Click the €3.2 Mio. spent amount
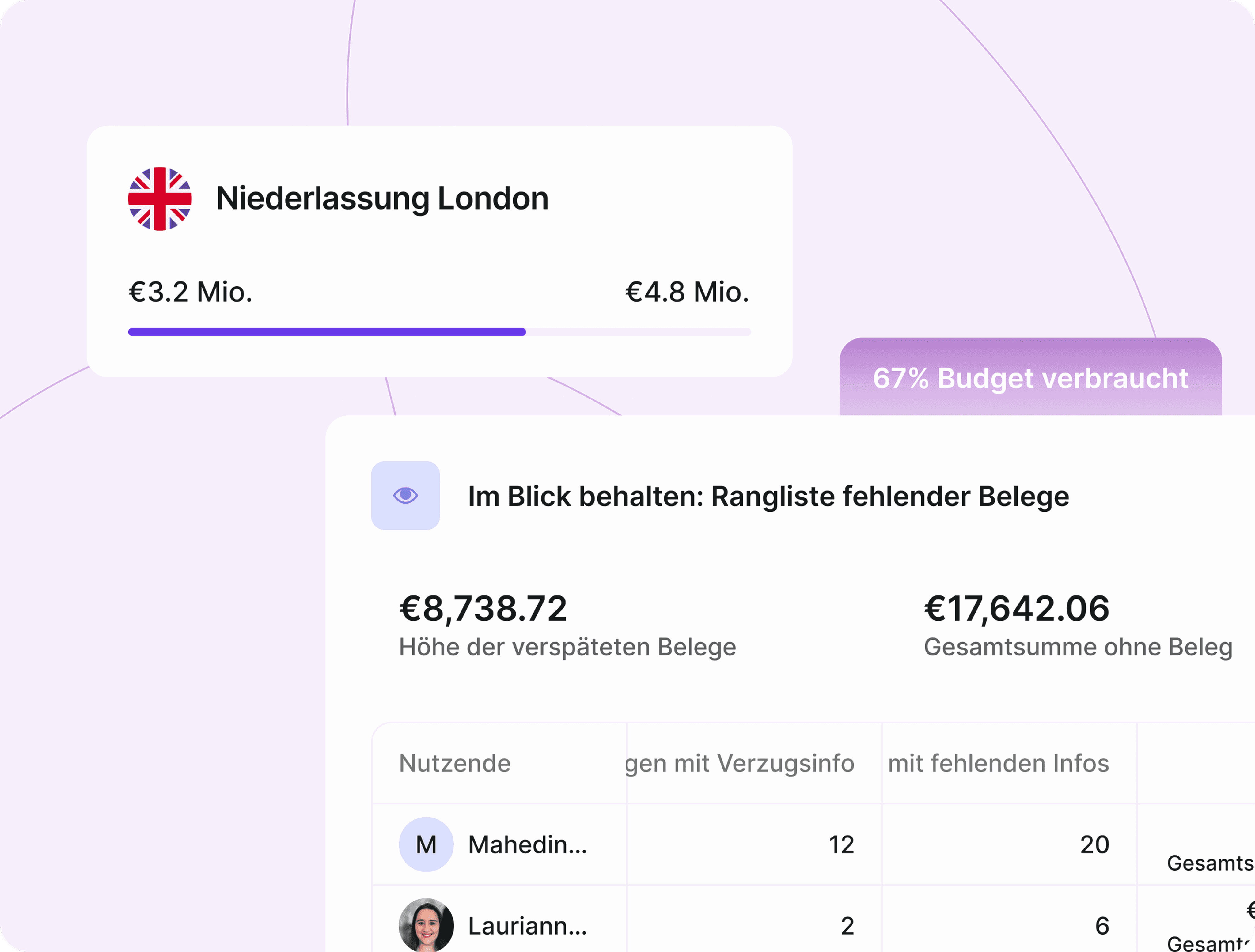The width and height of the screenshot is (1255, 952). coord(191,292)
